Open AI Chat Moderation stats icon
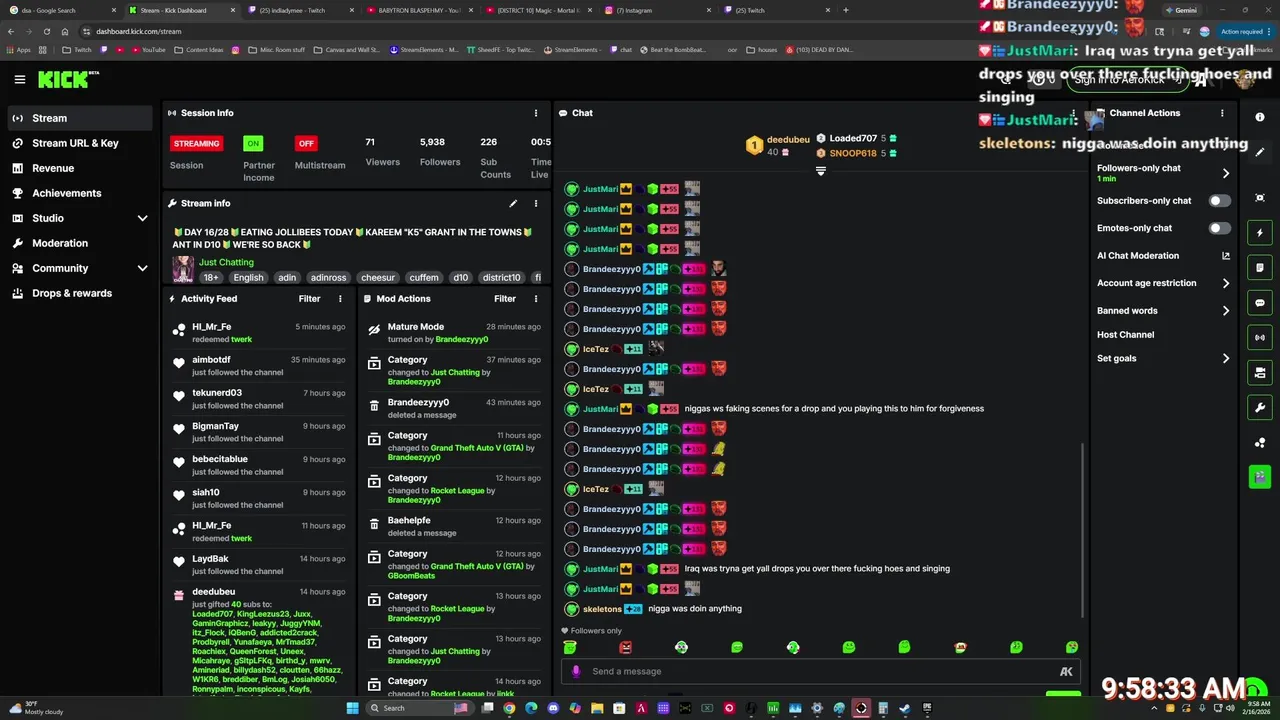The image size is (1280, 720). tap(1226, 256)
